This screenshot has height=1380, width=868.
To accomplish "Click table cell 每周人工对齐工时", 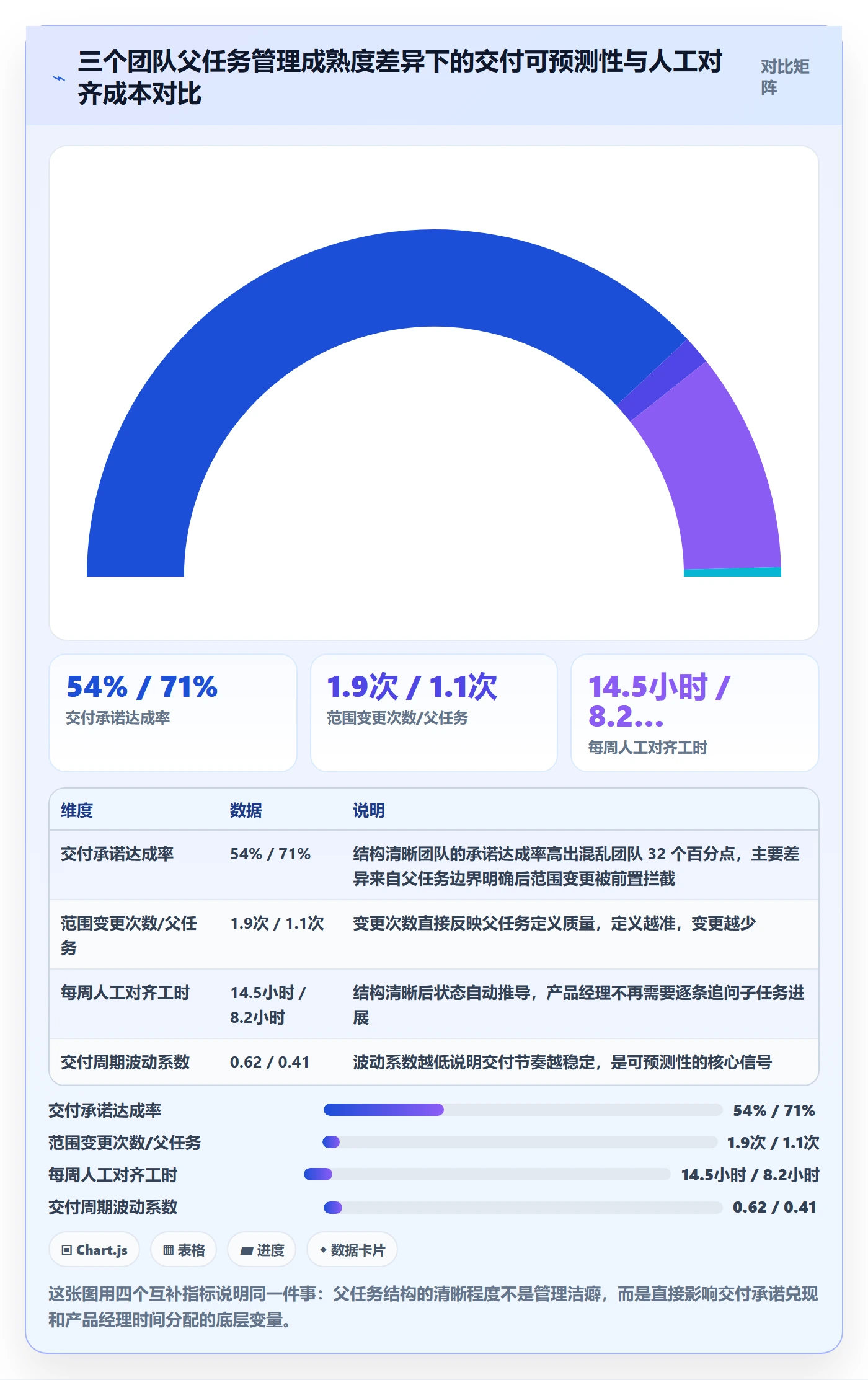I will pos(125,993).
